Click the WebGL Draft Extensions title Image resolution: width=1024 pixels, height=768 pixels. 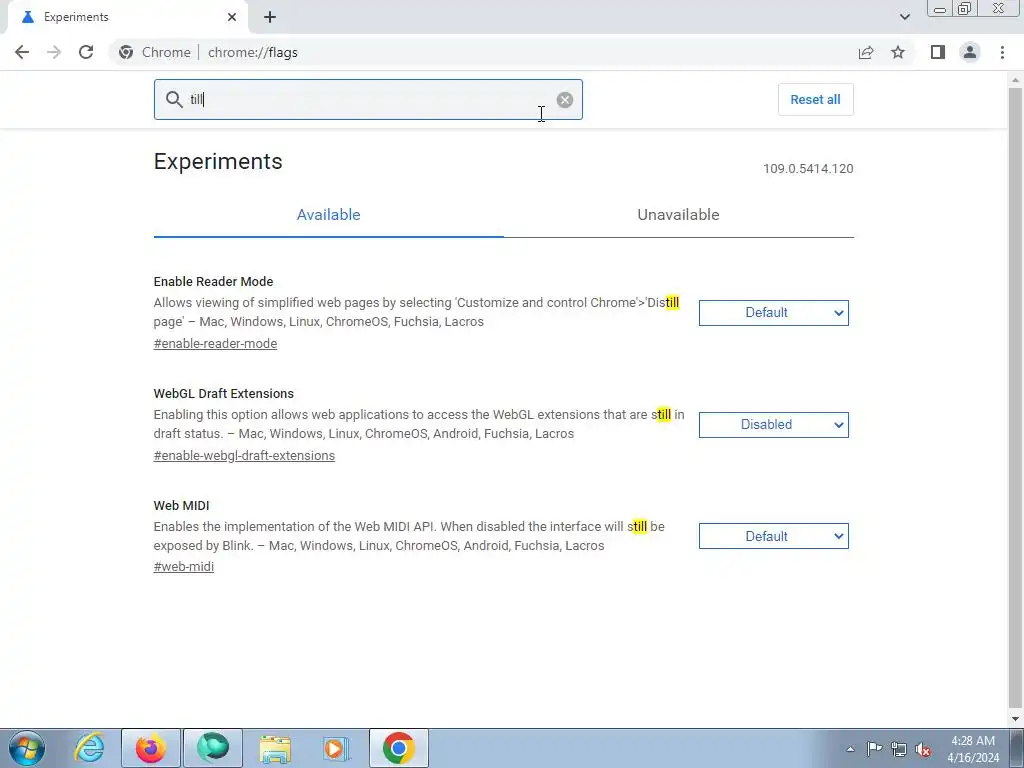click(x=223, y=393)
